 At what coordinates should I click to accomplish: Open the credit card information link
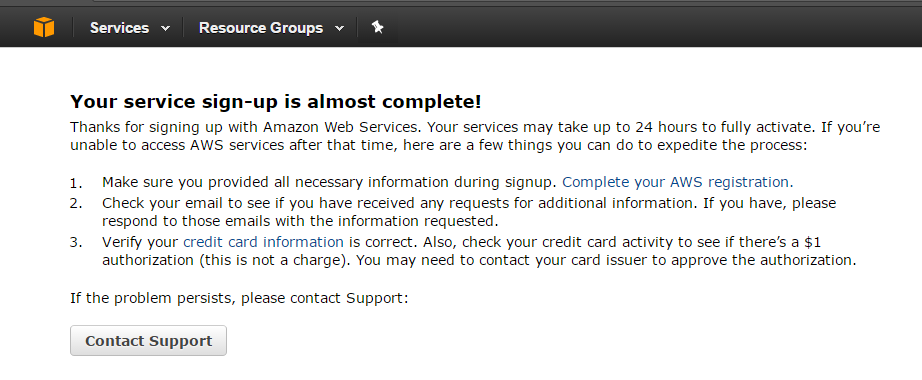pos(263,242)
